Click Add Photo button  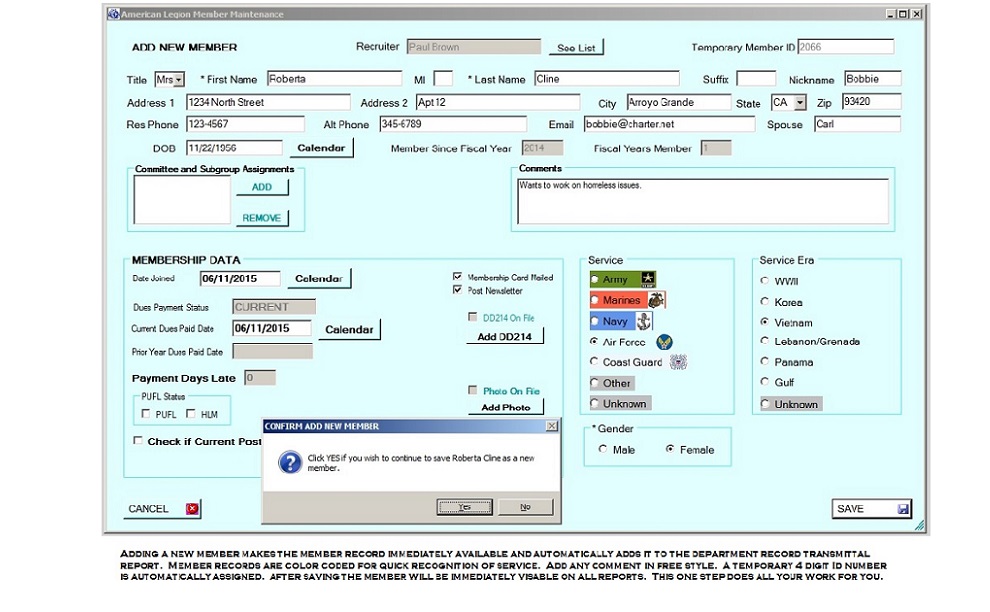(506, 407)
